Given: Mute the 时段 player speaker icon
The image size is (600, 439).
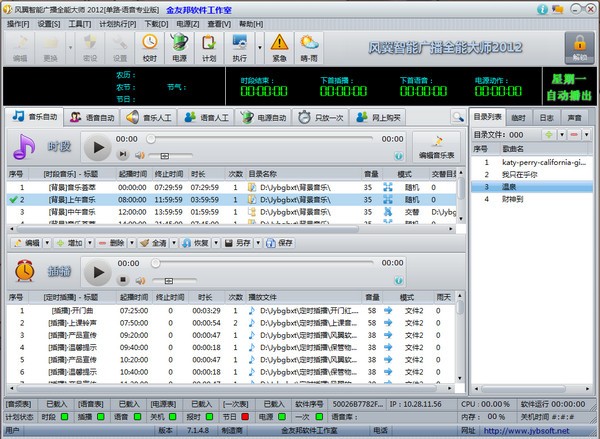Looking at the screenshot, I should 140,155.
